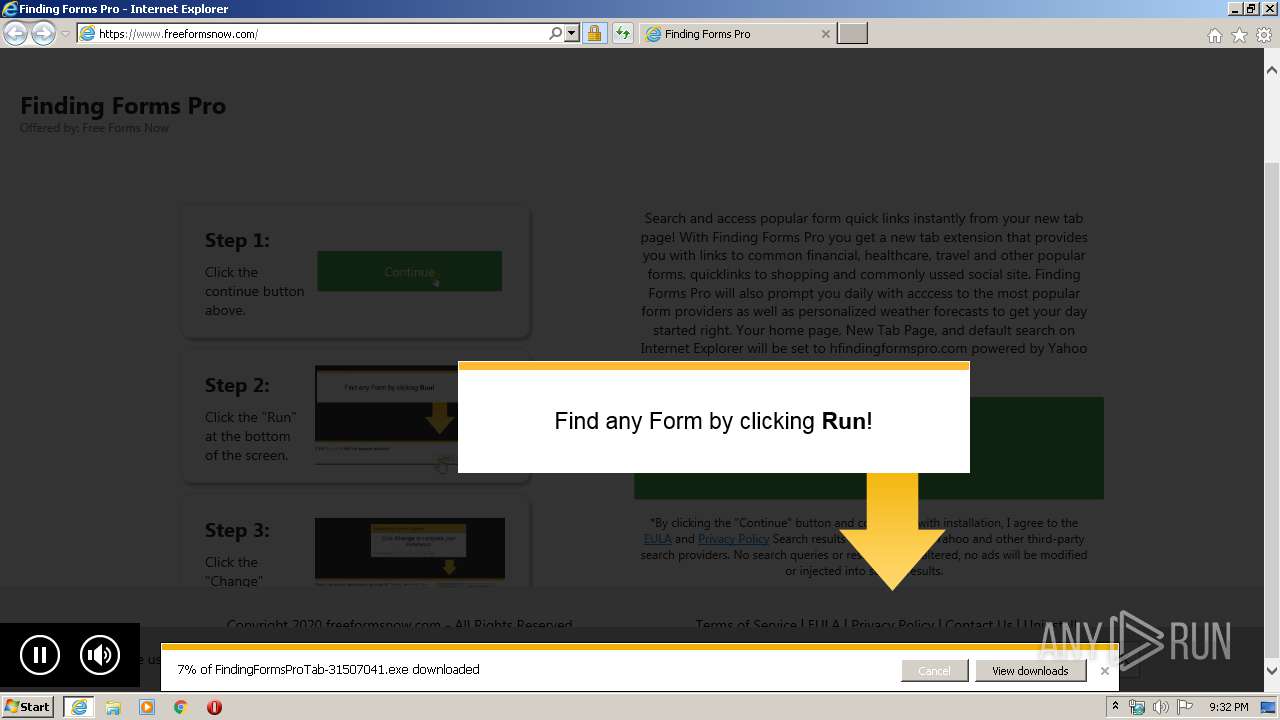Click the Finding Forms Pro heading
The height and width of the screenshot is (720, 1280).
coord(123,106)
